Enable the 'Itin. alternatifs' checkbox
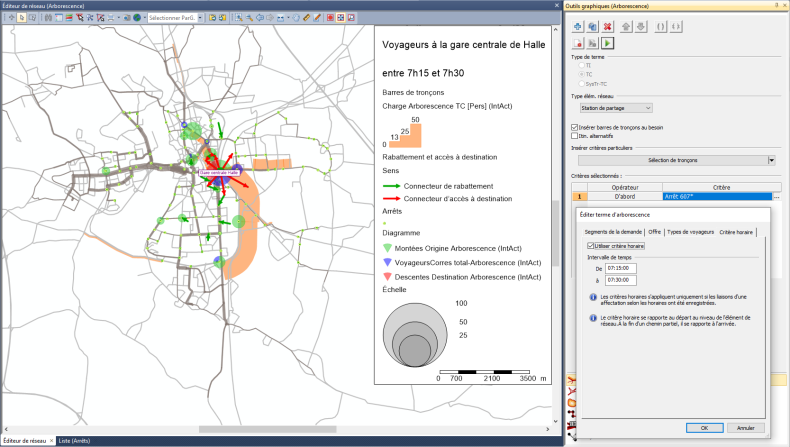Viewport: 790px width, 447px height. tap(574, 136)
